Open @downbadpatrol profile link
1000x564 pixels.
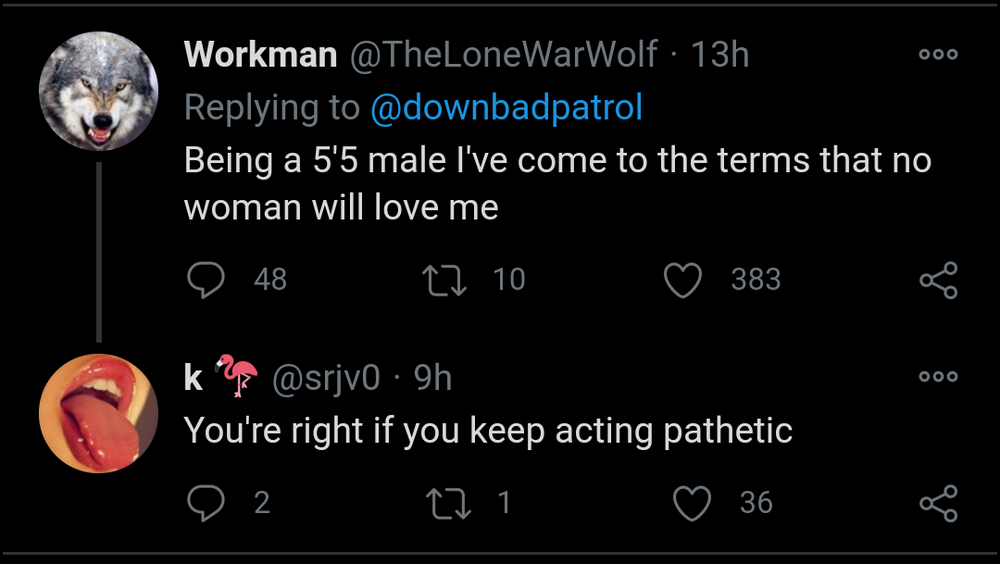[506, 108]
